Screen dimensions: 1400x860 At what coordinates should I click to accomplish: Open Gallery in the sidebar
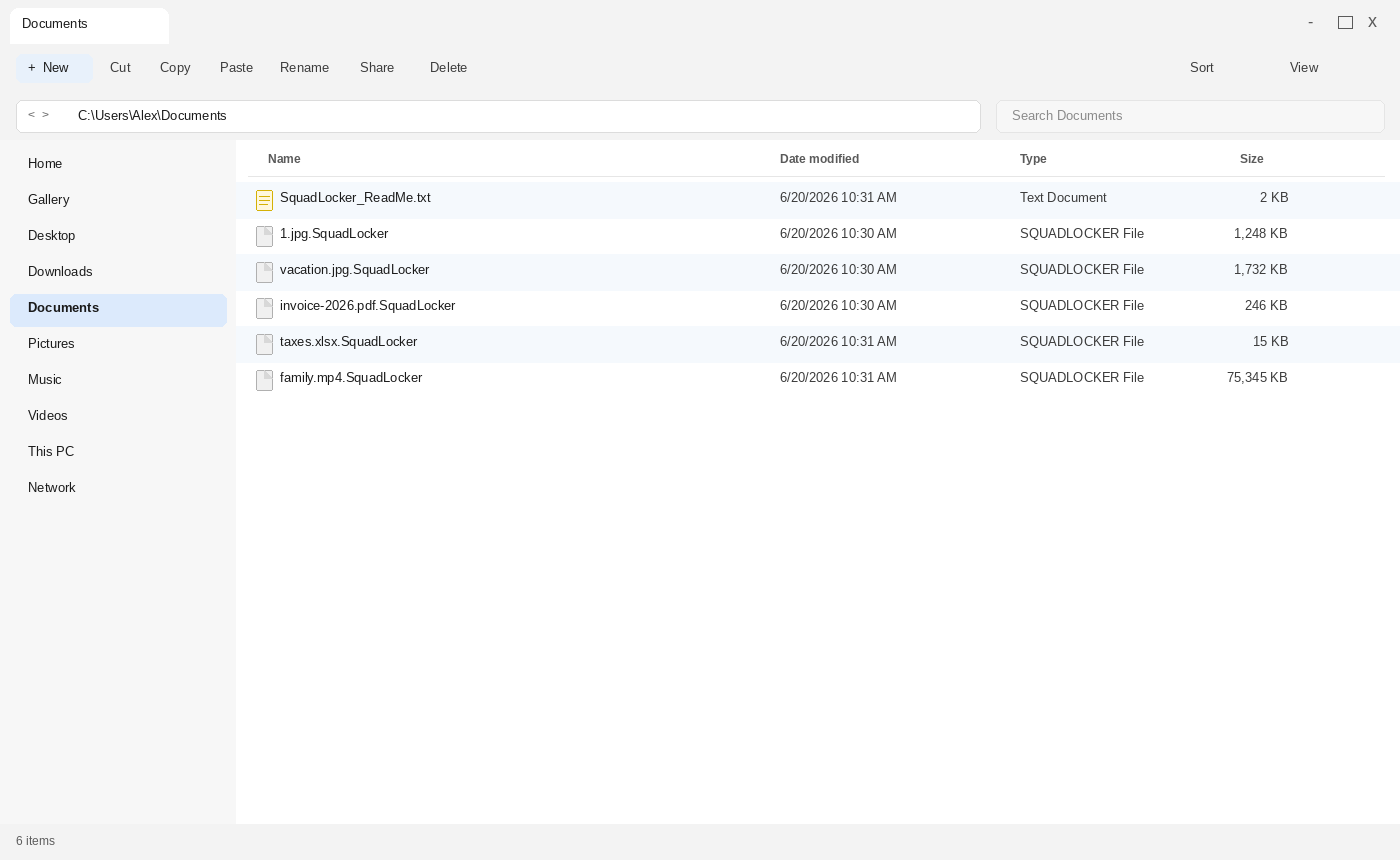(118, 200)
